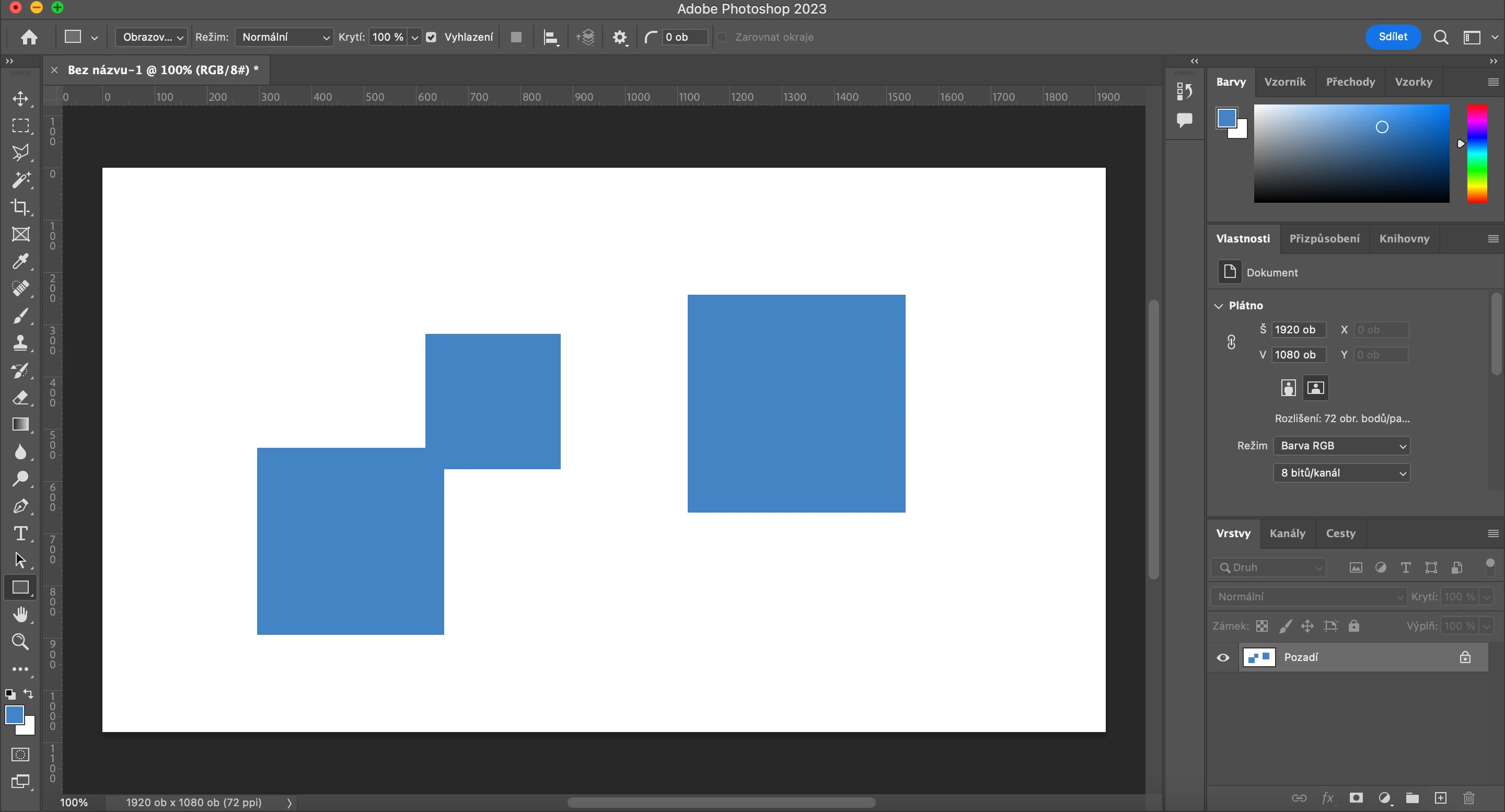Click the delete layer trash icon
1505x812 pixels.
[1469, 798]
